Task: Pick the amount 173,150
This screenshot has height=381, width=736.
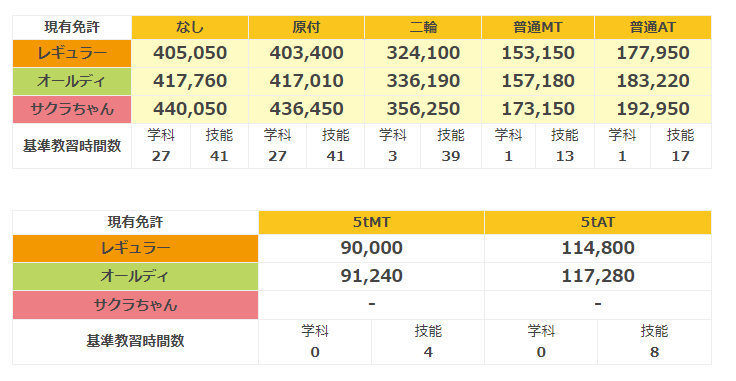Action: (538, 109)
